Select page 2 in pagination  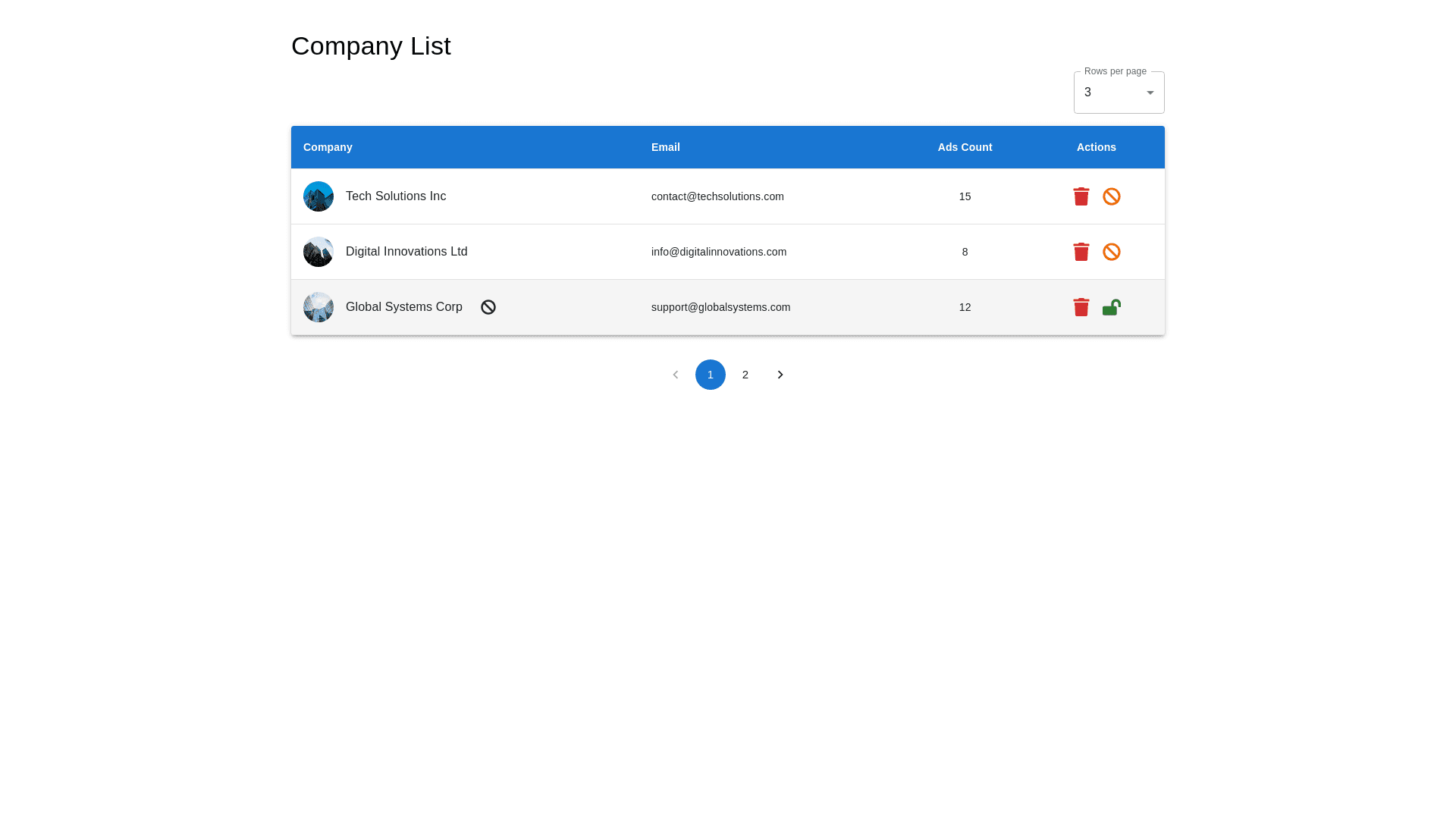(x=745, y=375)
